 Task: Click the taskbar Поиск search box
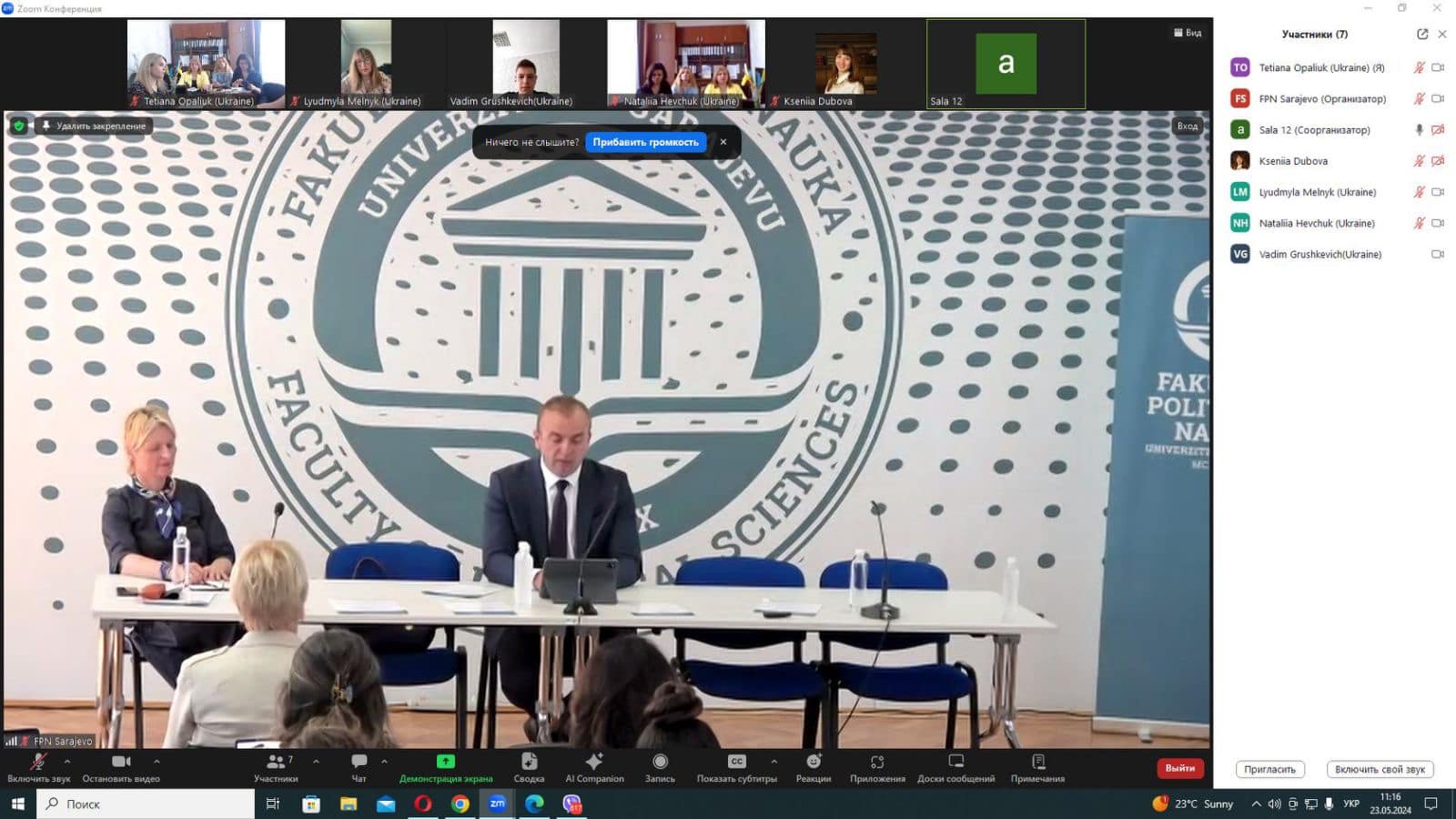click(146, 804)
